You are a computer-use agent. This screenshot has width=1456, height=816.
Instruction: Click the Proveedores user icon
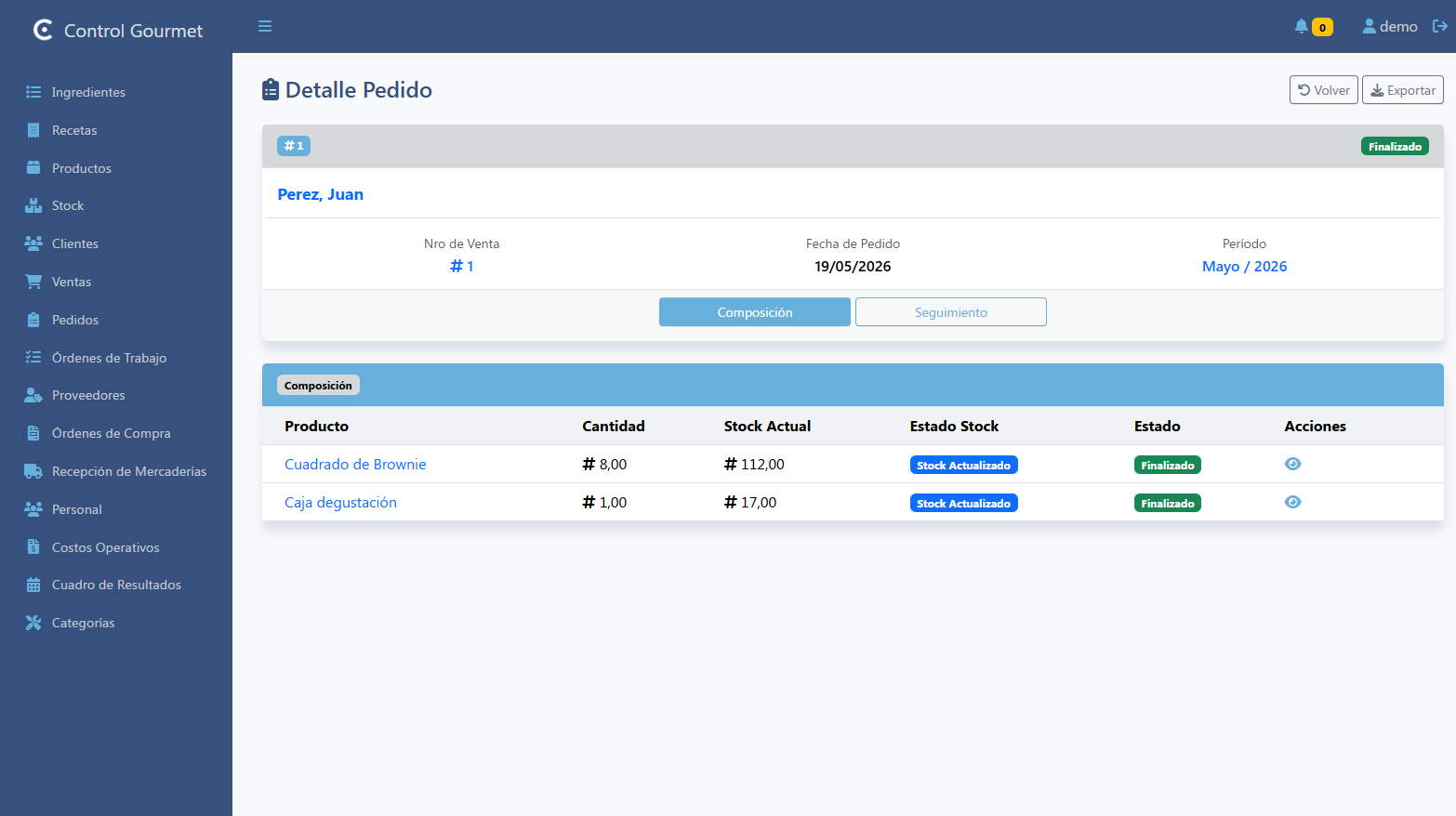[x=33, y=395]
